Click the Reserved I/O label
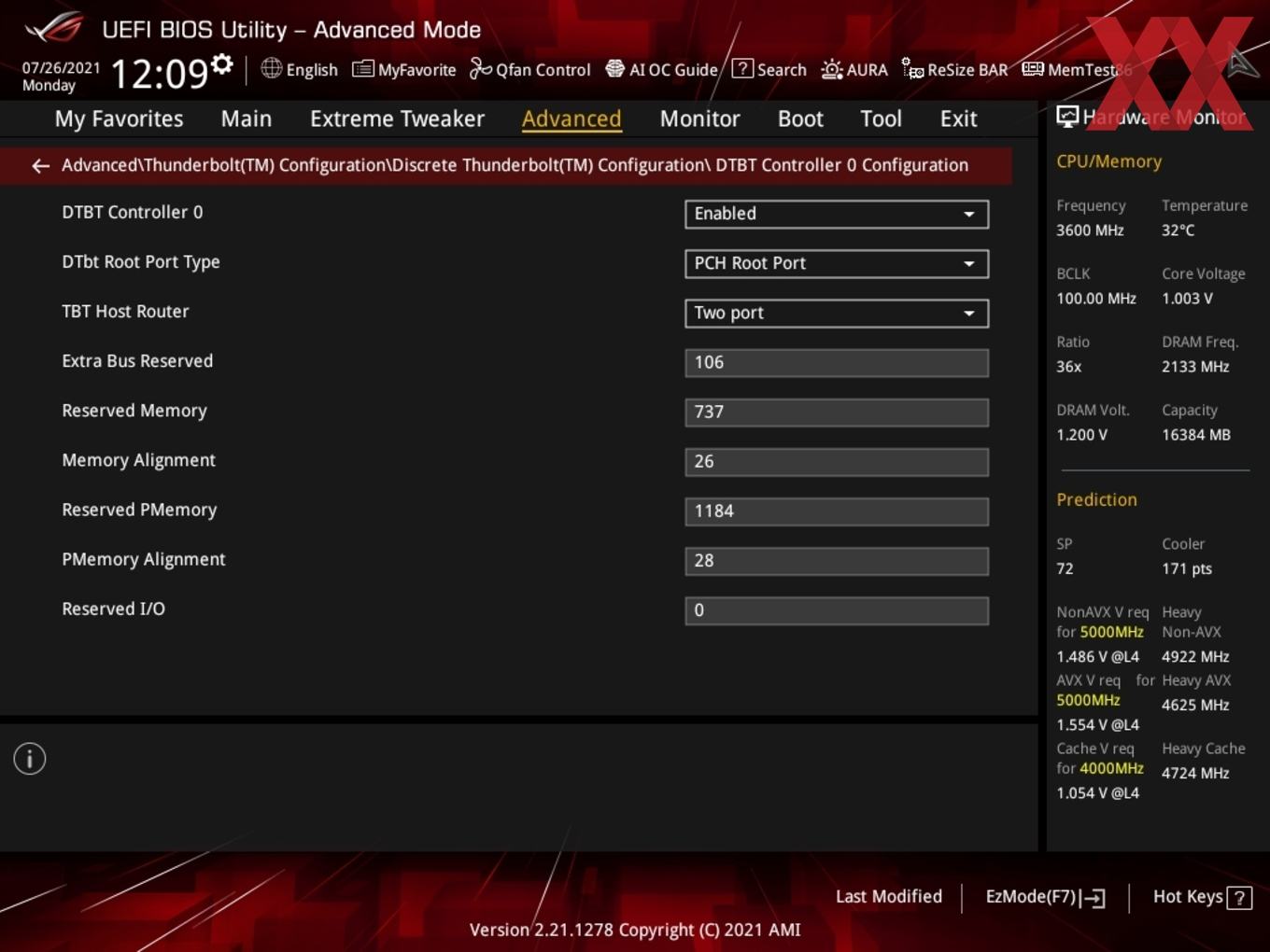The height and width of the screenshot is (952, 1270). (x=113, y=609)
